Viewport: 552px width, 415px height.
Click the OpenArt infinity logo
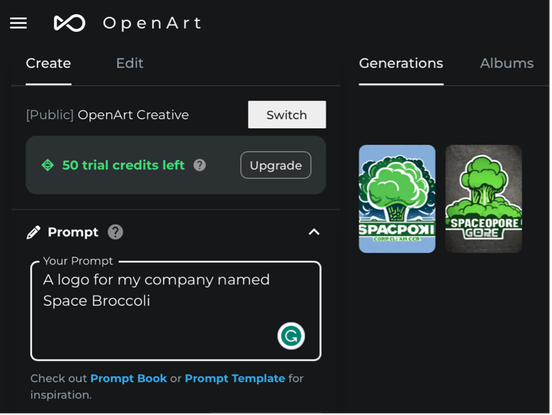tap(69, 23)
